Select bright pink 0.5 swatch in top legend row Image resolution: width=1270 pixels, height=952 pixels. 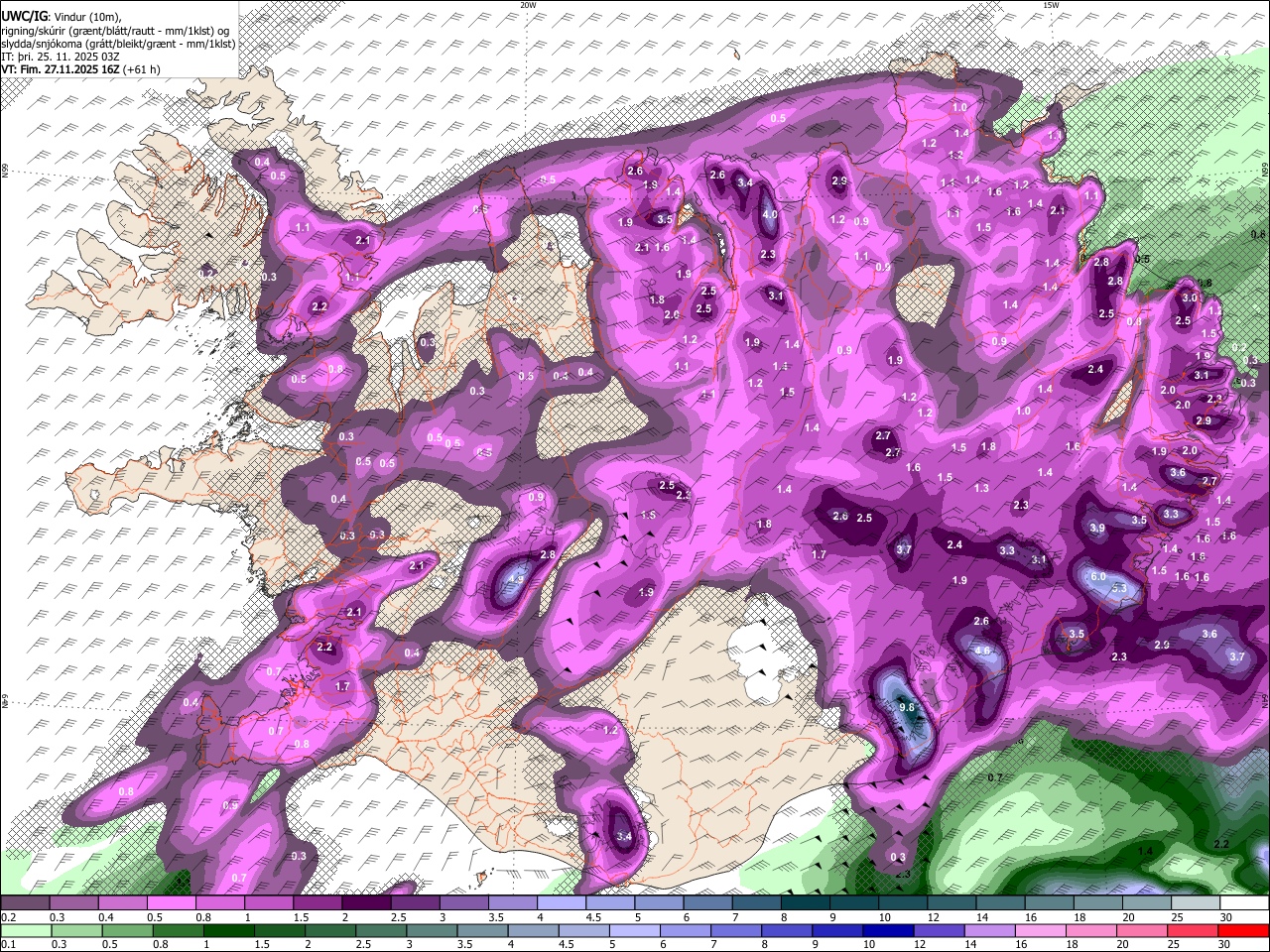pyautogui.click(x=171, y=903)
